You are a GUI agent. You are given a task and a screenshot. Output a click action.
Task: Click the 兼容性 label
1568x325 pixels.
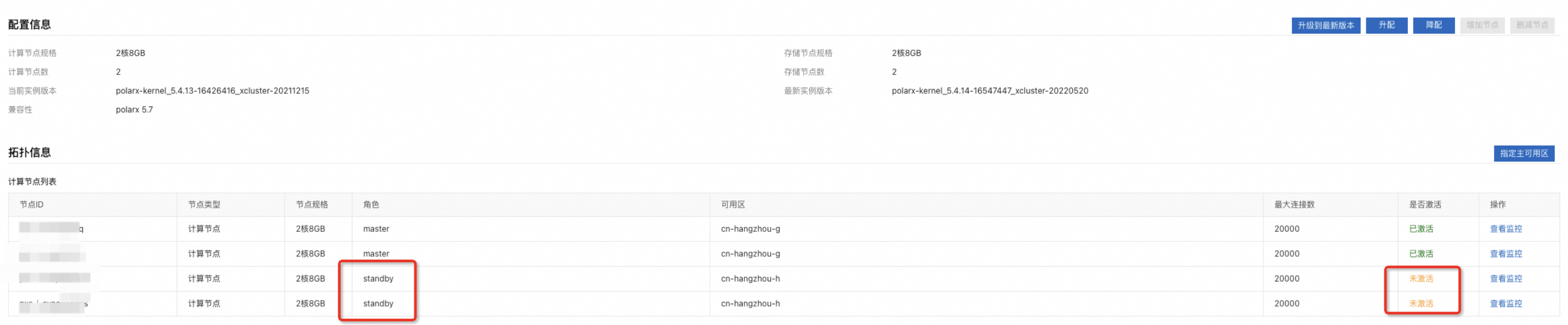click(x=20, y=110)
